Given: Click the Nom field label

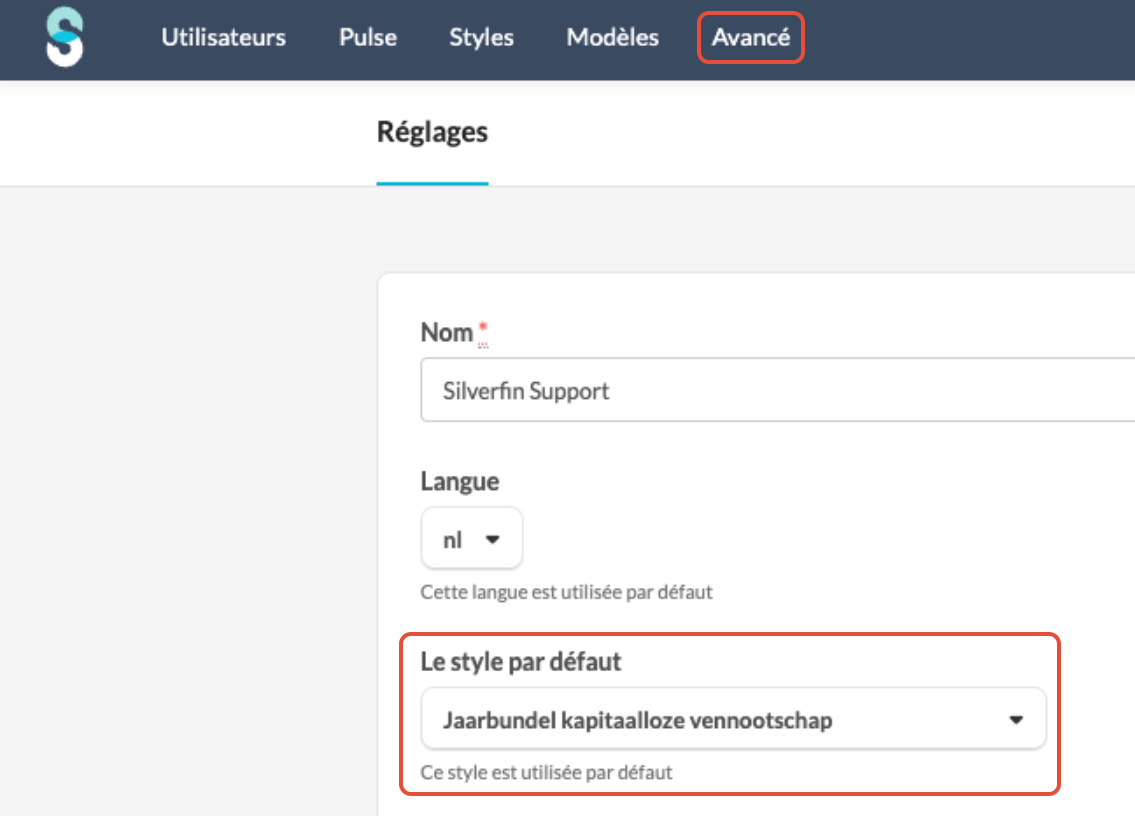Looking at the screenshot, I should pyautogui.click(x=446, y=333).
